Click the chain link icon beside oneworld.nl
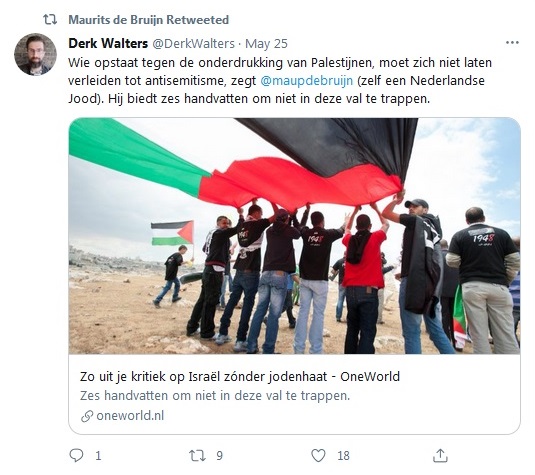Image resolution: width=535 pixels, height=475 pixels. tap(87, 416)
